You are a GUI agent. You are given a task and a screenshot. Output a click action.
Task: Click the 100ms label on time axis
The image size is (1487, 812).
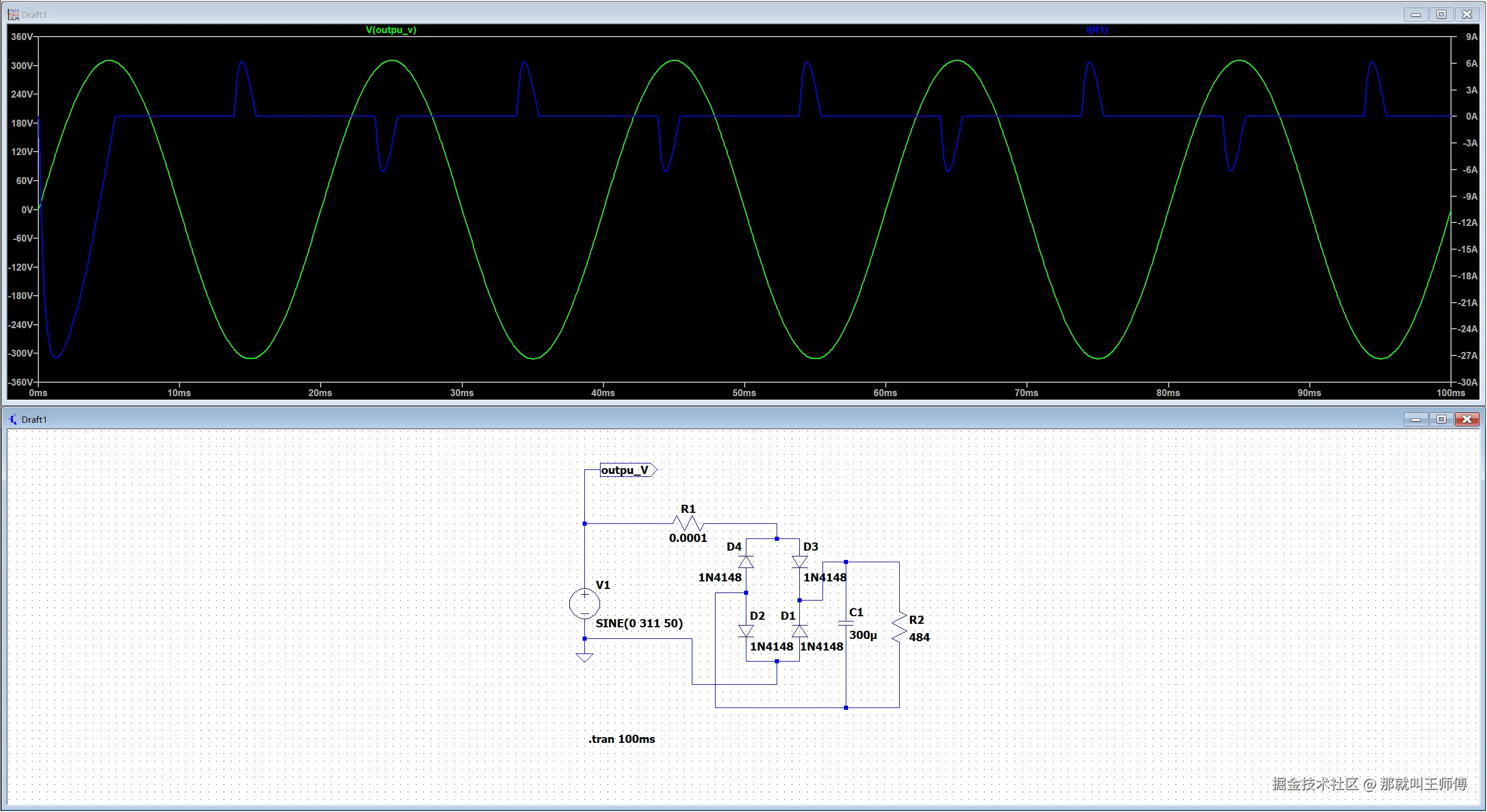point(1450,393)
